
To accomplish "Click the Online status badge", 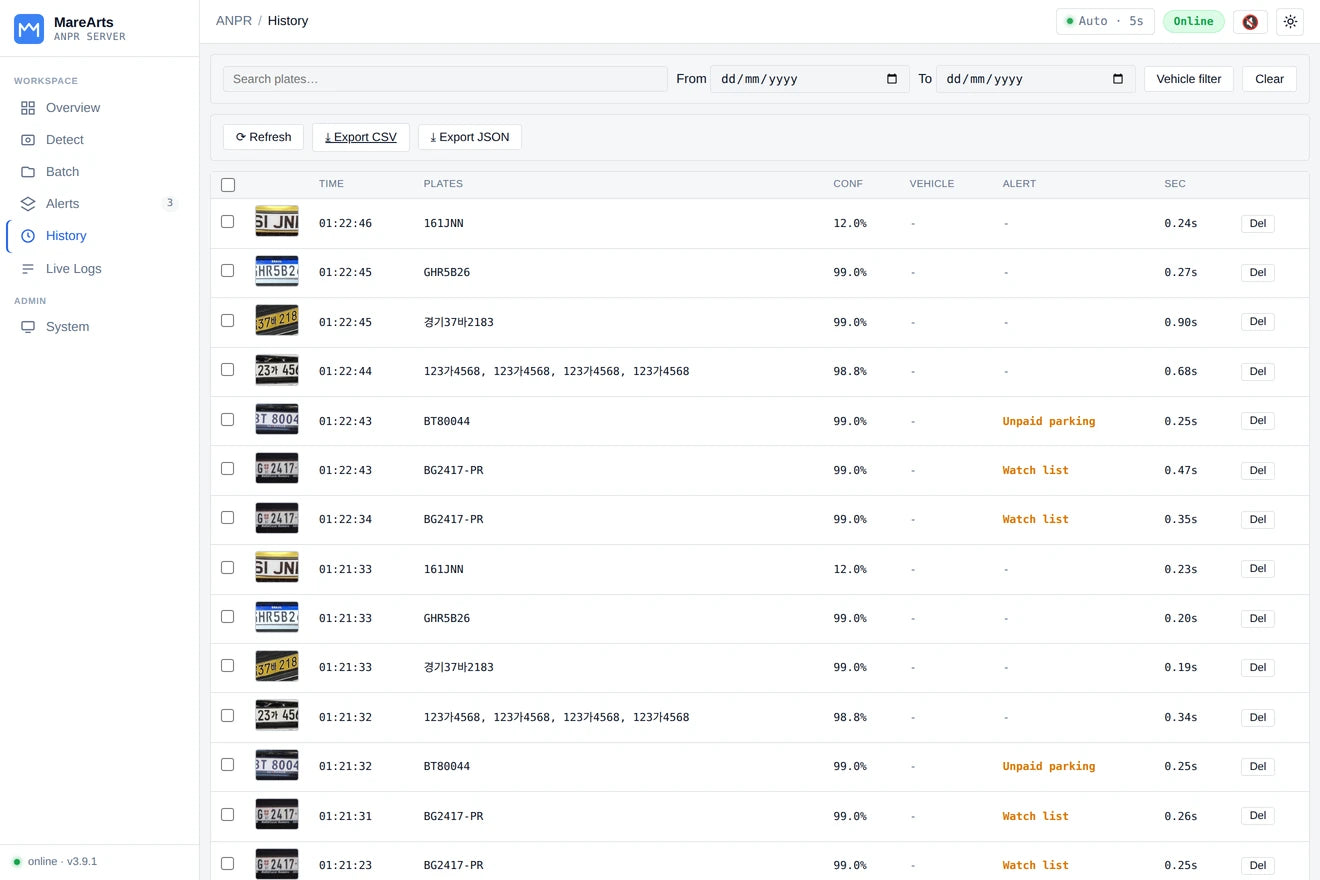I will (1193, 21).
